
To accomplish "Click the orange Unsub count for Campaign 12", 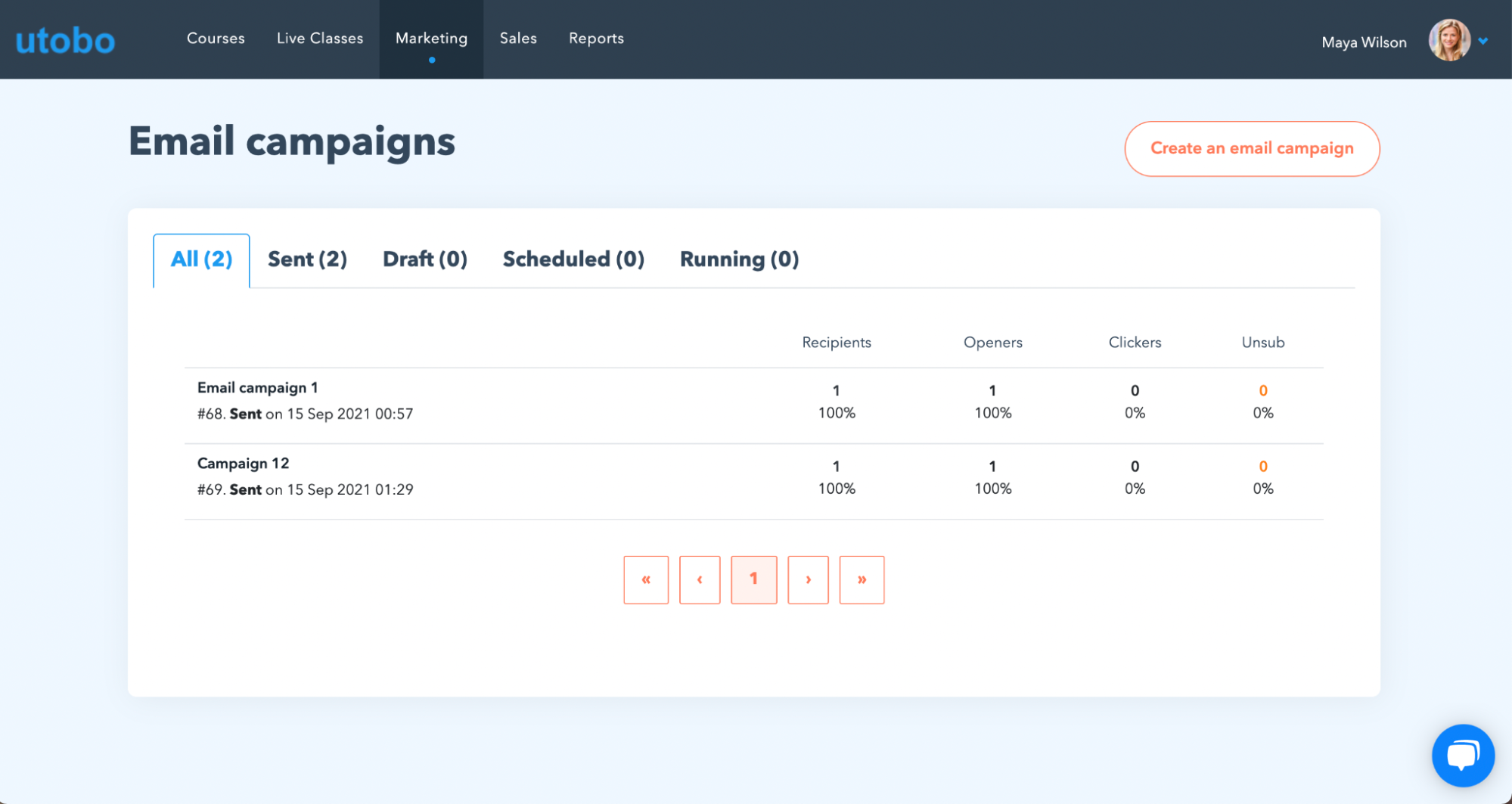I will pos(1262,467).
